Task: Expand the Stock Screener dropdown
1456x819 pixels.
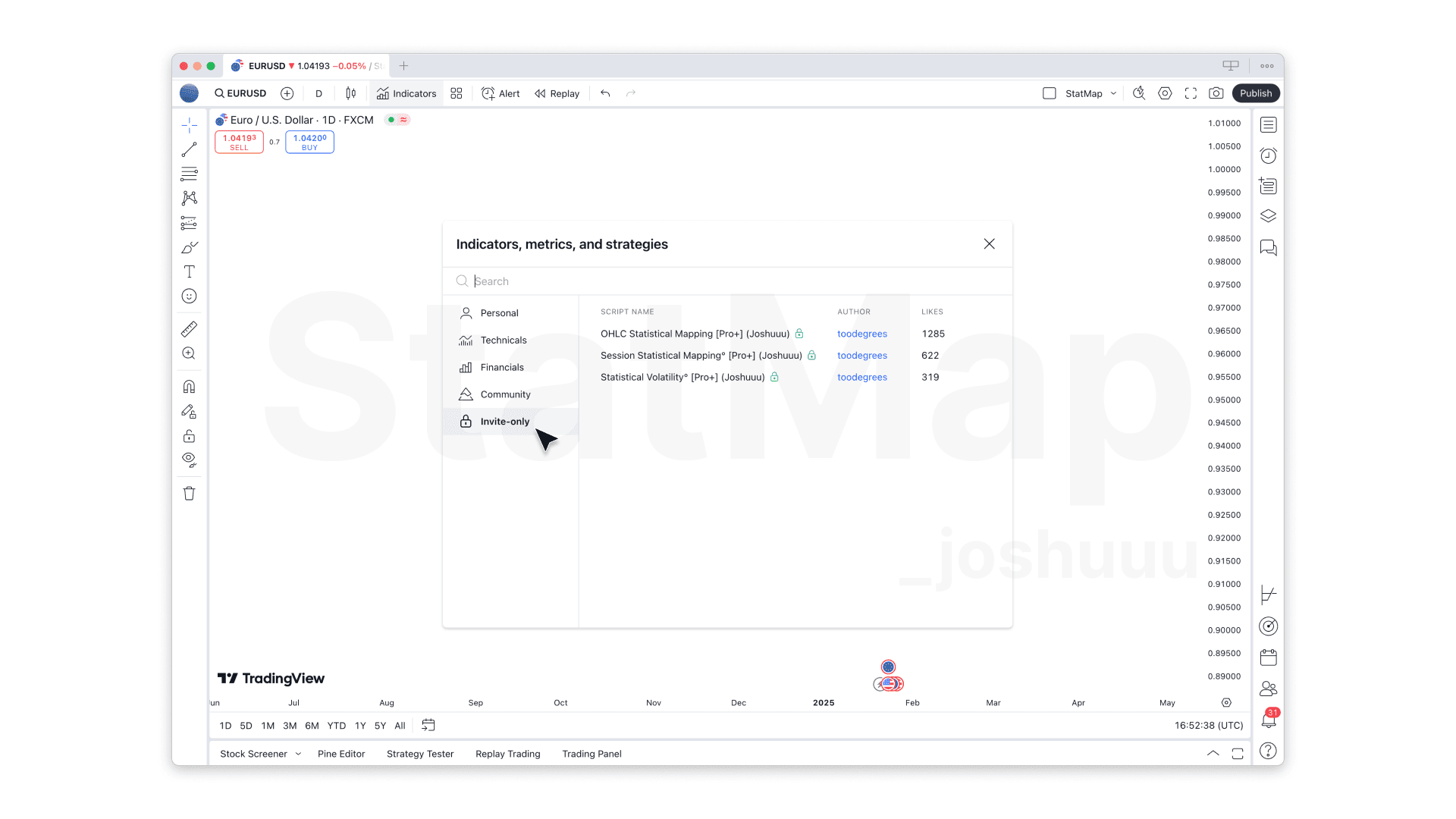Action: click(x=259, y=754)
